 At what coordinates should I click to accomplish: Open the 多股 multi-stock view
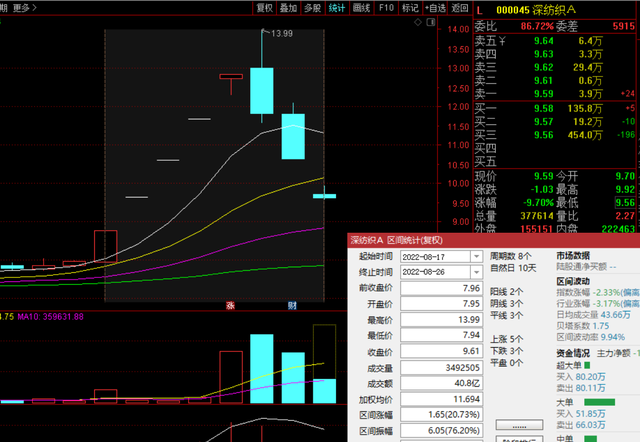312,7
